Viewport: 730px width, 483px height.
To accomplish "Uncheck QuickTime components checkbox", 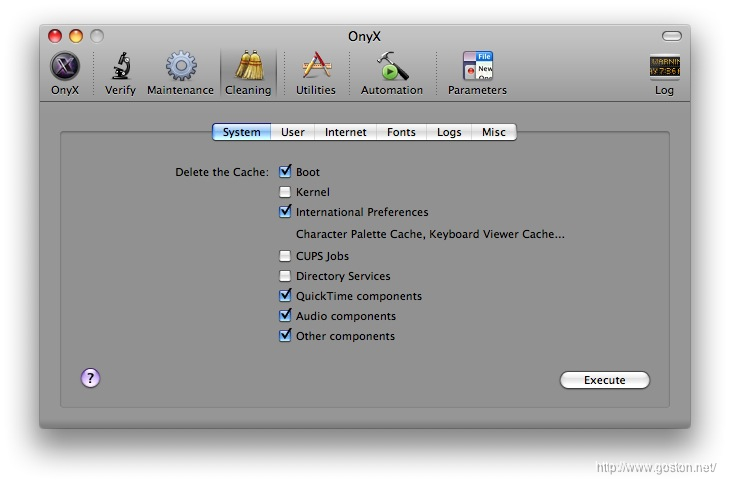I will tap(285, 295).
